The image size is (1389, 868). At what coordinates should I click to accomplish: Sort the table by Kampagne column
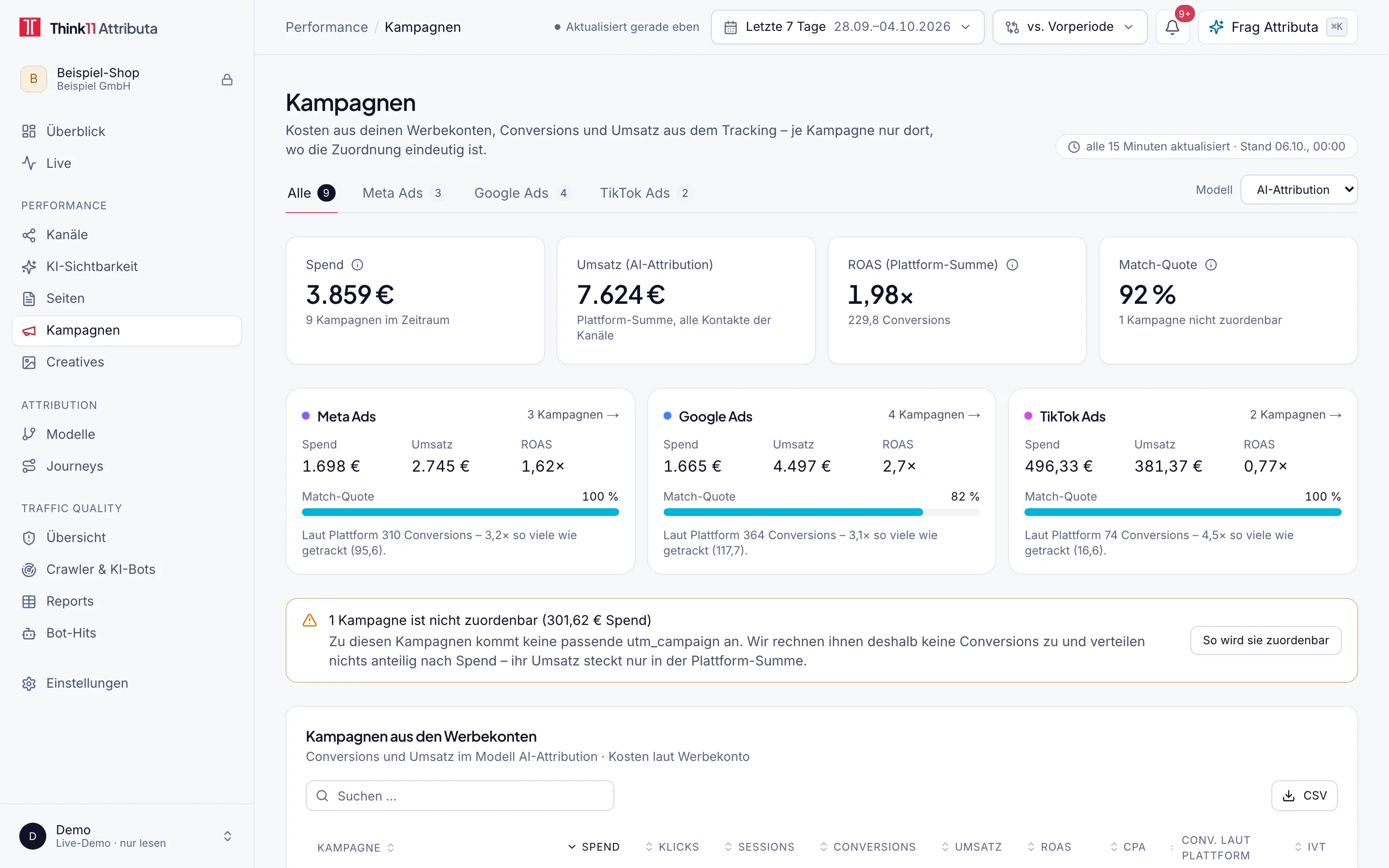(356, 848)
